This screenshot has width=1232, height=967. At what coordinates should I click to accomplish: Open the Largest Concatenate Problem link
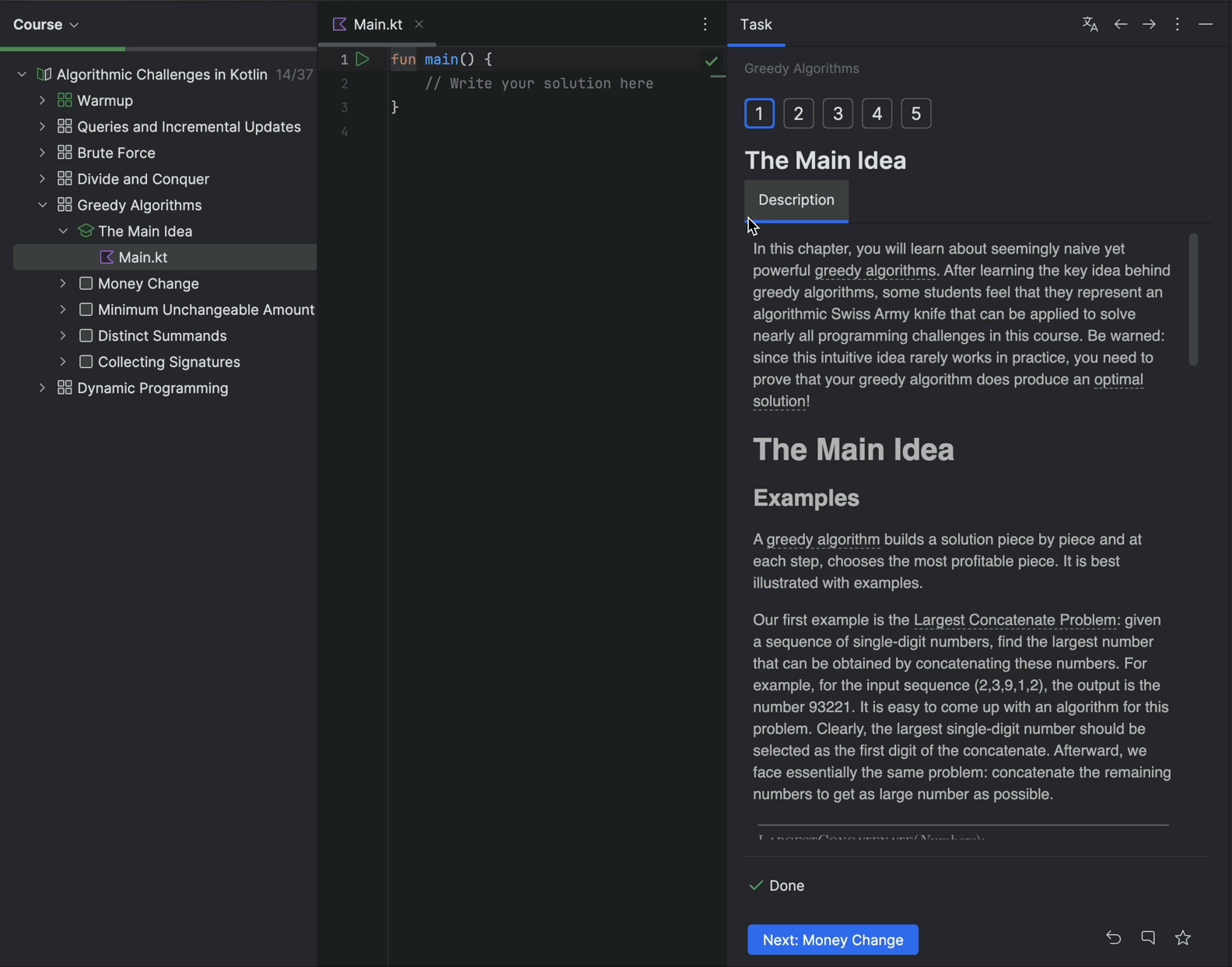pos(1016,620)
